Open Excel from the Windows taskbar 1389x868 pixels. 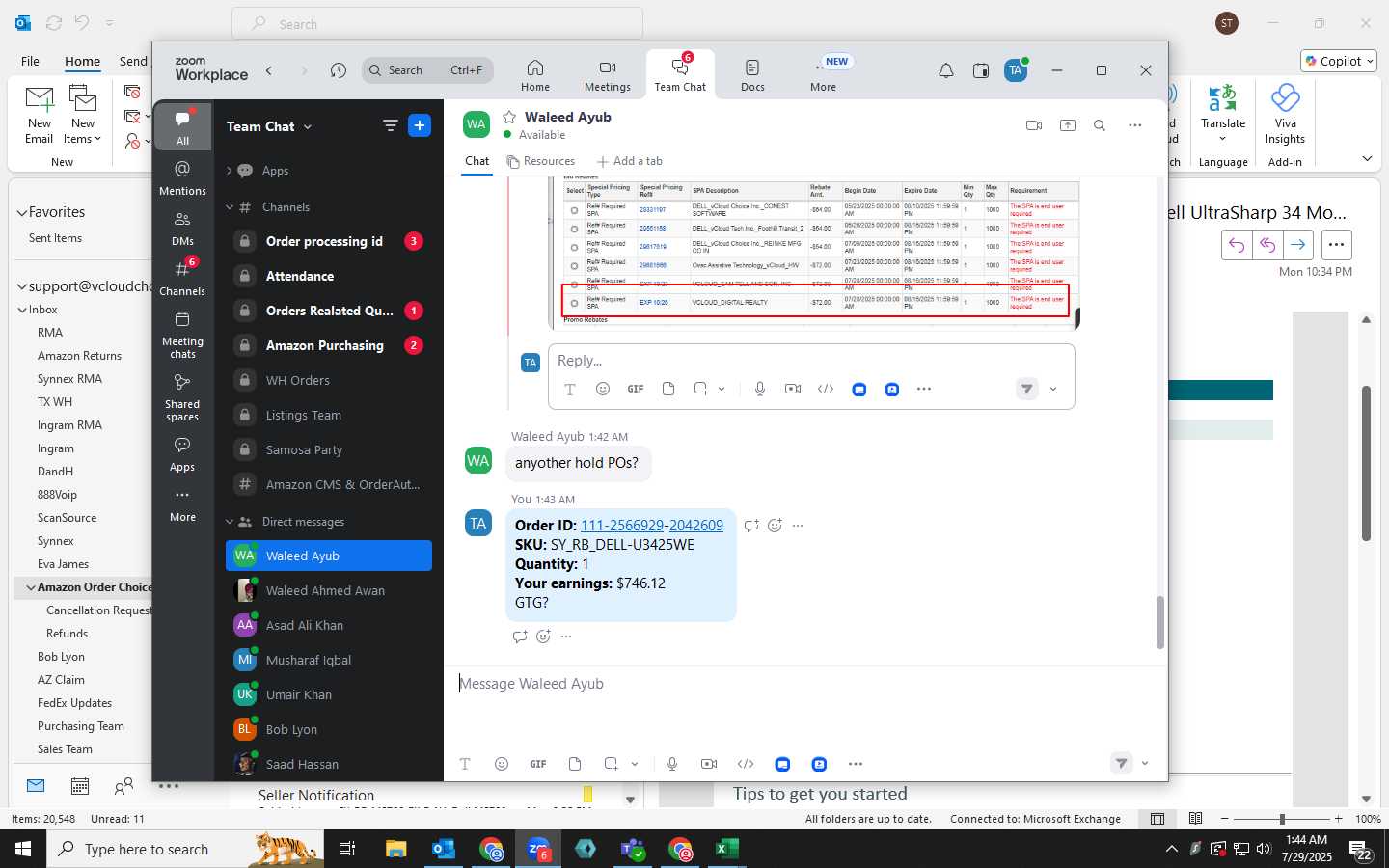click(x=727, y=849)
